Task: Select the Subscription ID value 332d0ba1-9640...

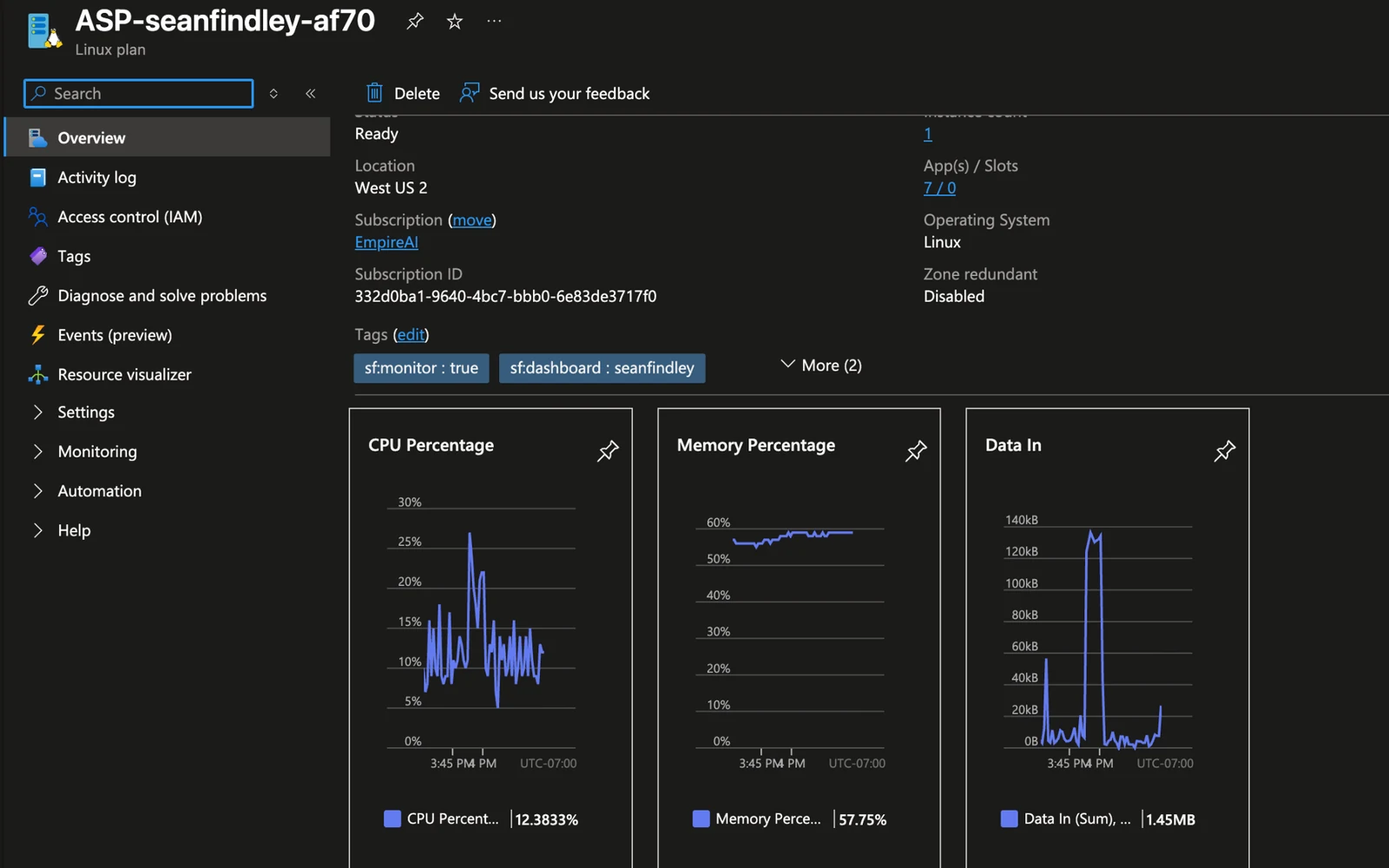Action: pos(505,296)
